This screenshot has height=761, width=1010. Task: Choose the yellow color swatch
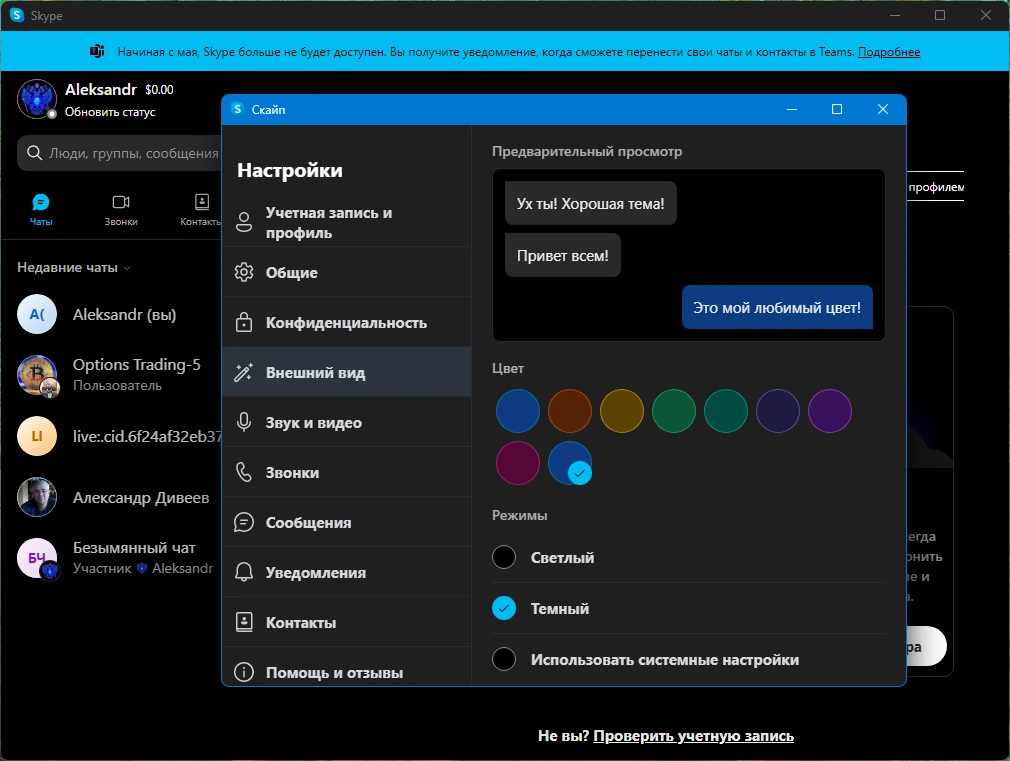click(622, 410)
